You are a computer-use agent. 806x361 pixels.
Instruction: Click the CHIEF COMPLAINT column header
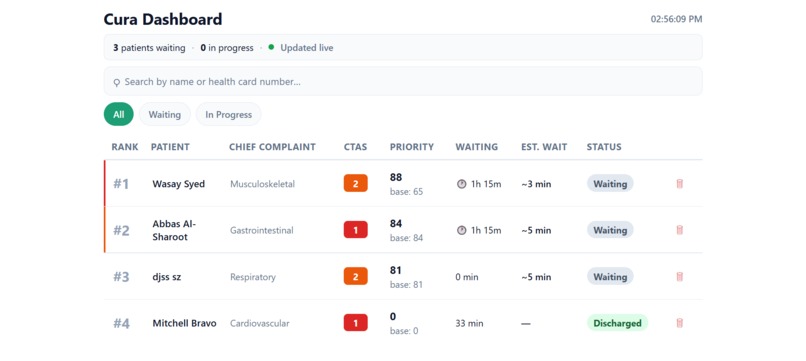(272, 147)
